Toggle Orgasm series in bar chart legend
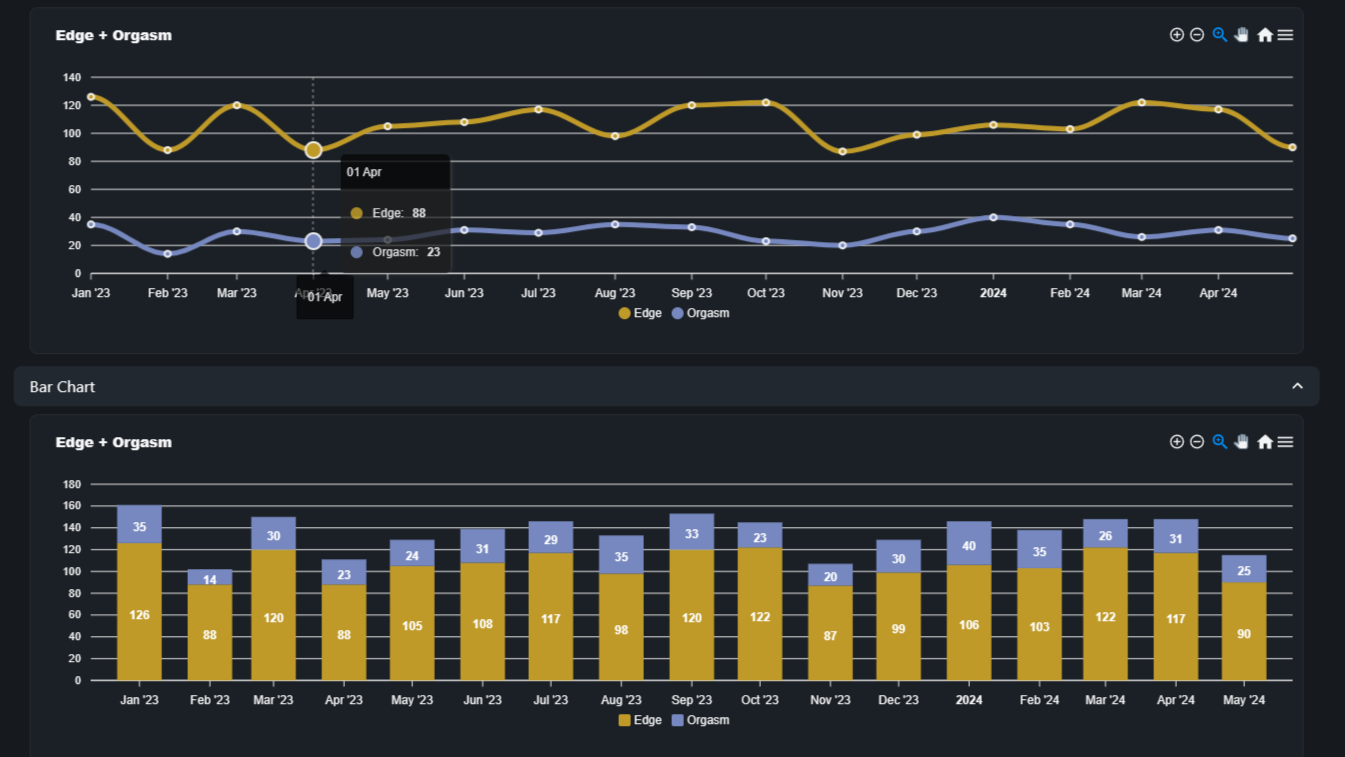The image size is (1345, 757). 700,720
